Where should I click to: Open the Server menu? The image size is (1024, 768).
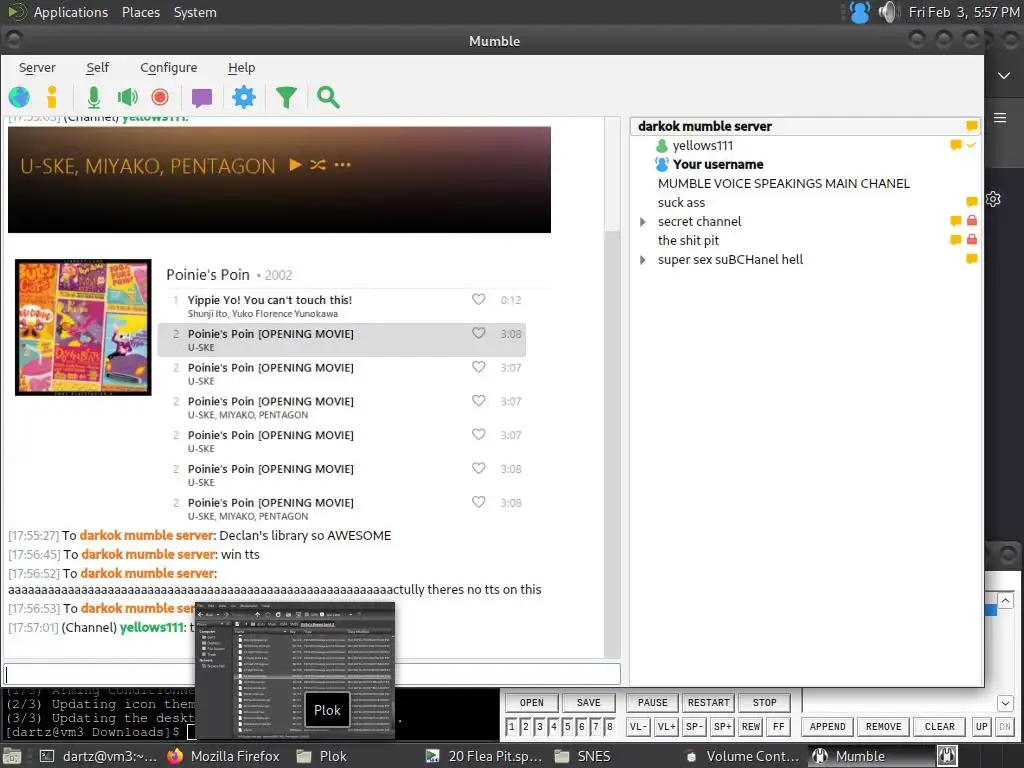[37, 67]
